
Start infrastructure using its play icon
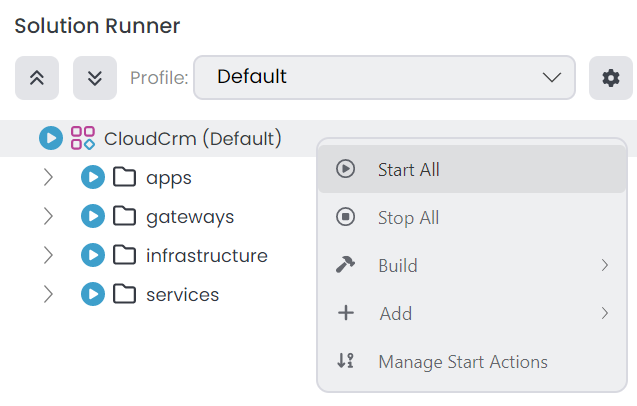93,256
